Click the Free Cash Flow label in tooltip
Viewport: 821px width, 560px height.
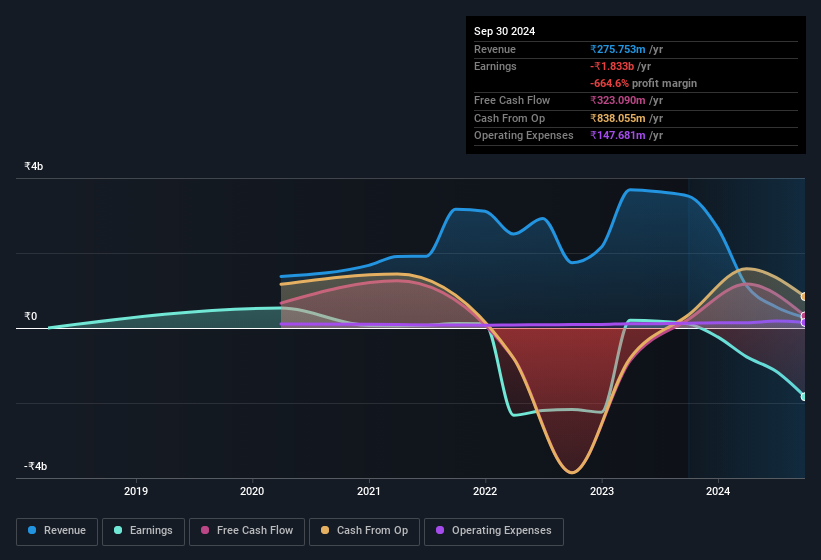click(x=512, y=100)
